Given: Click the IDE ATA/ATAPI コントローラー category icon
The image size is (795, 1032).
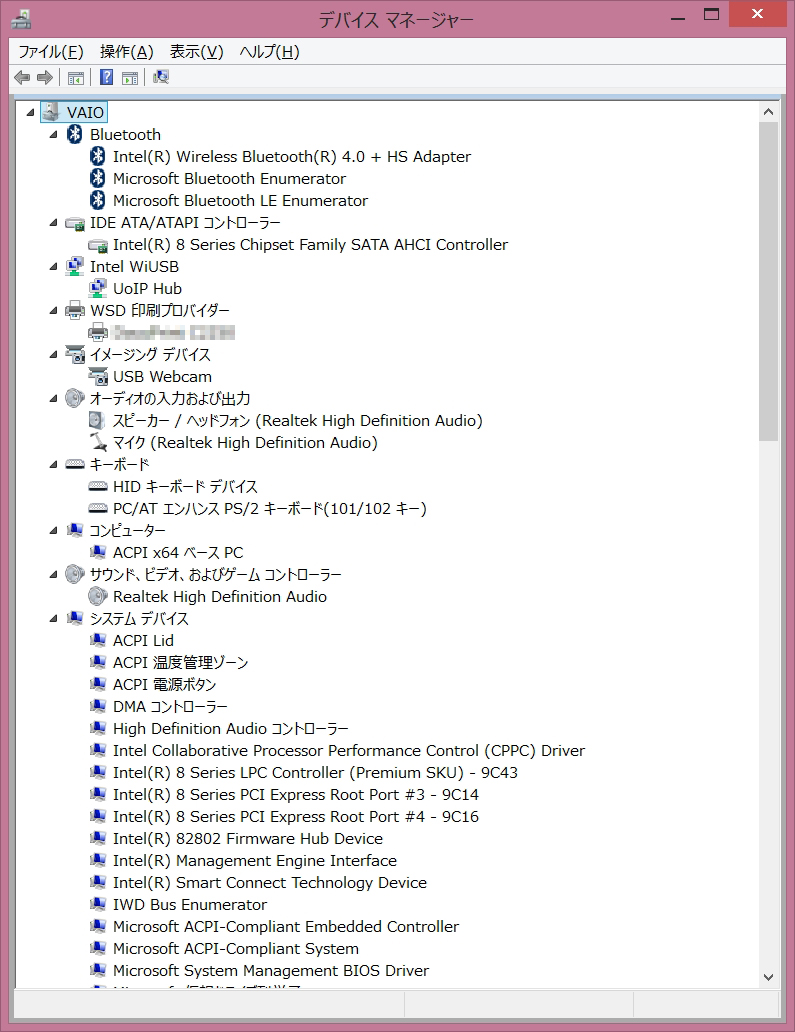Looking at the screenshot, I should coord(75,224).
